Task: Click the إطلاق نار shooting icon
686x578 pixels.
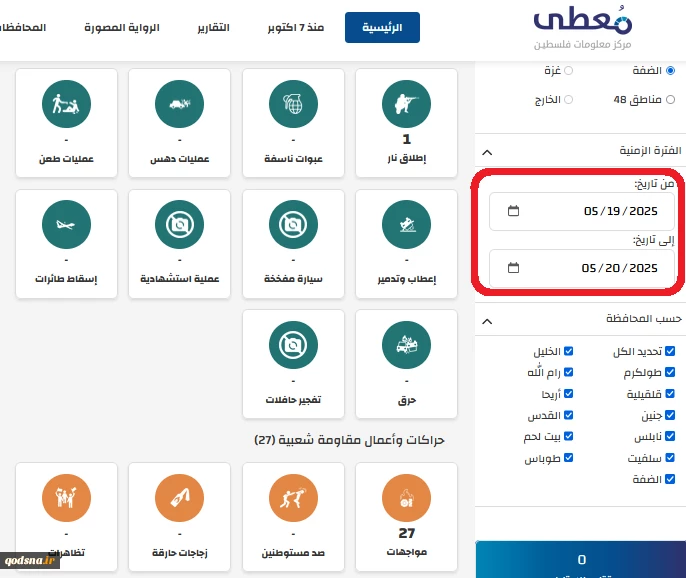Action: click(406, 102)
